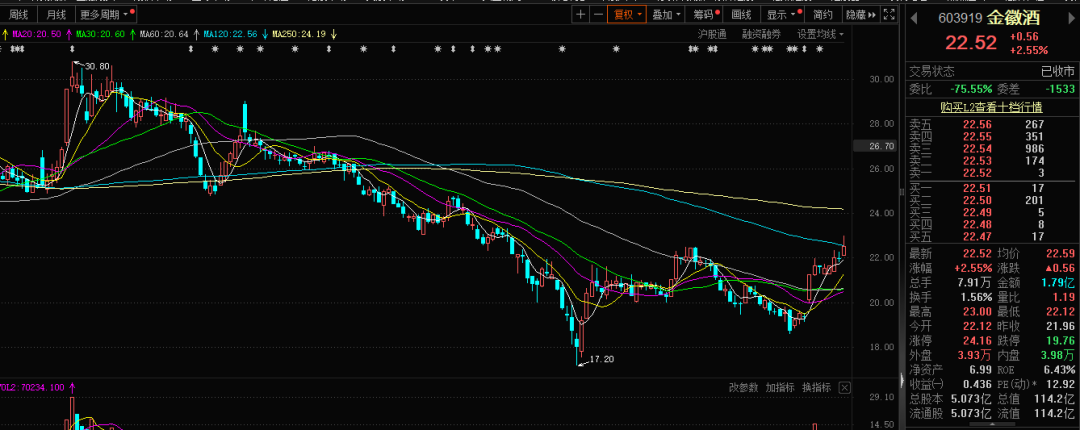
Task: Click 加指标 to add an indicator
Action: (780, 387)
